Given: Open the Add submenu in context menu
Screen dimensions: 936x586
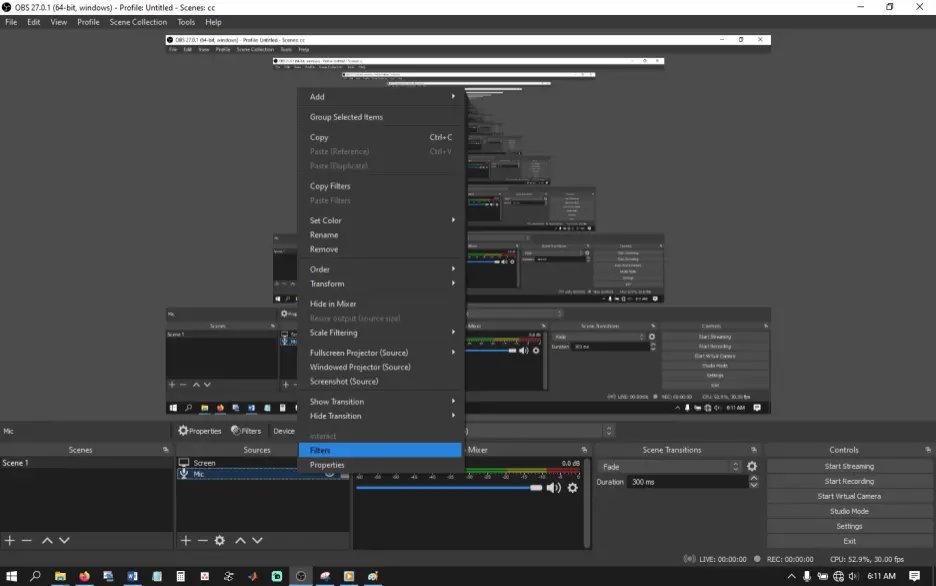Looking at the screenshot, I should coord(380,96).
